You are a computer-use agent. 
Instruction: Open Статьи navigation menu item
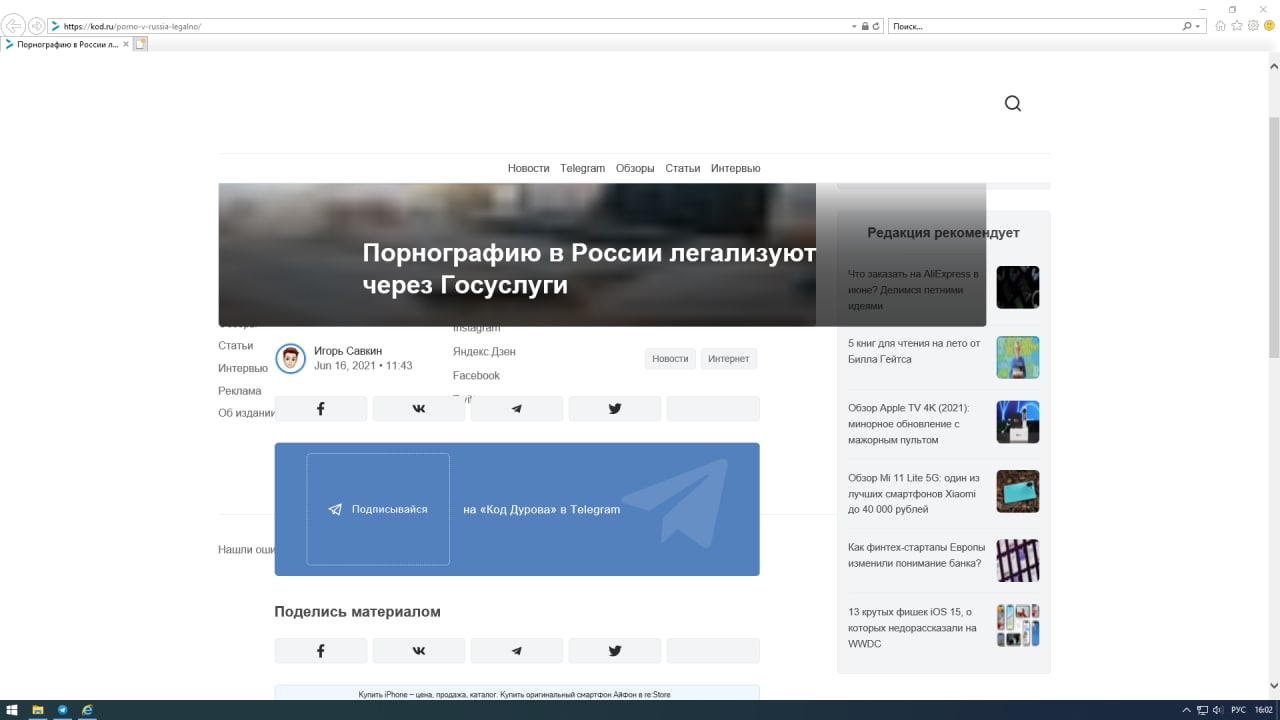pyautogui.click(x=683, y=168)
